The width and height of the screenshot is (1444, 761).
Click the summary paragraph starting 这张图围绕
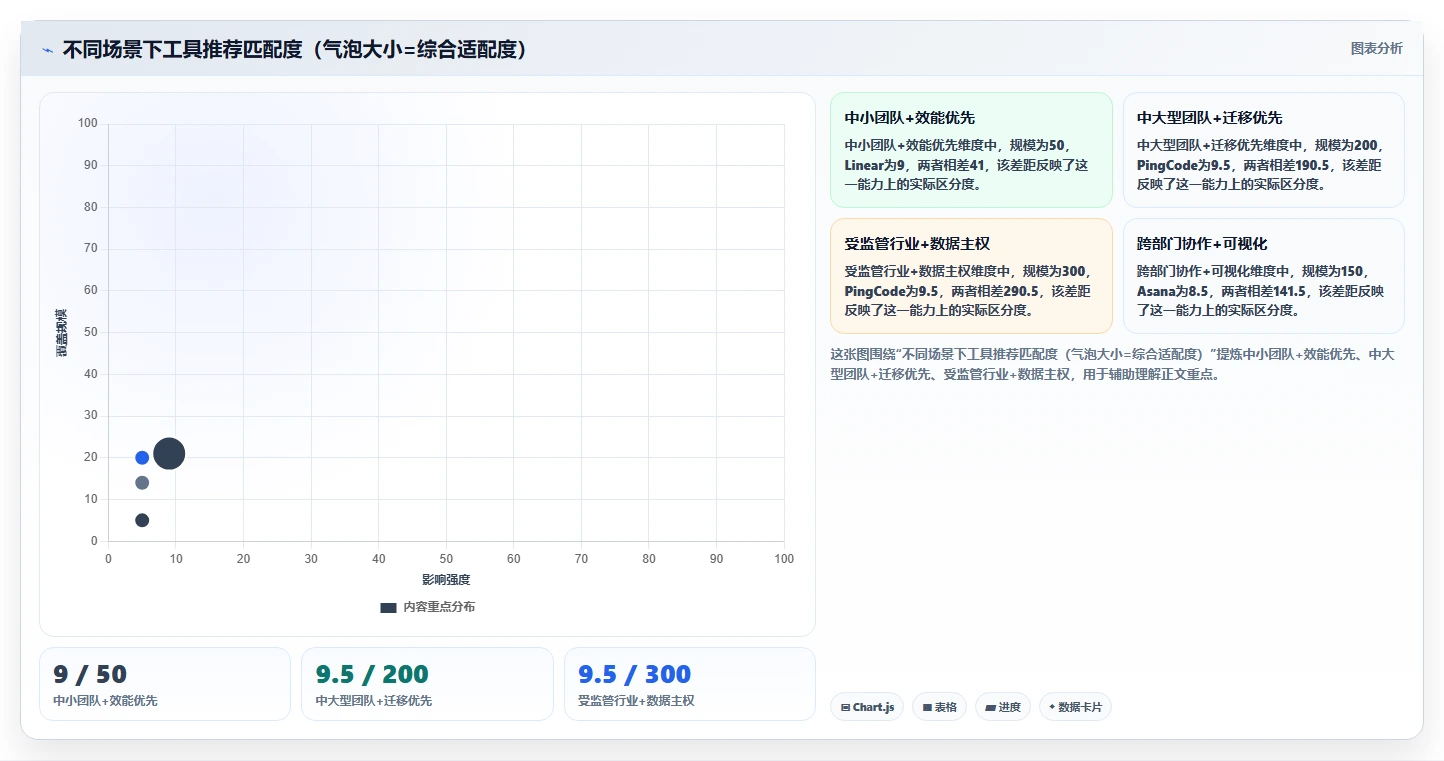[1113, 365]
